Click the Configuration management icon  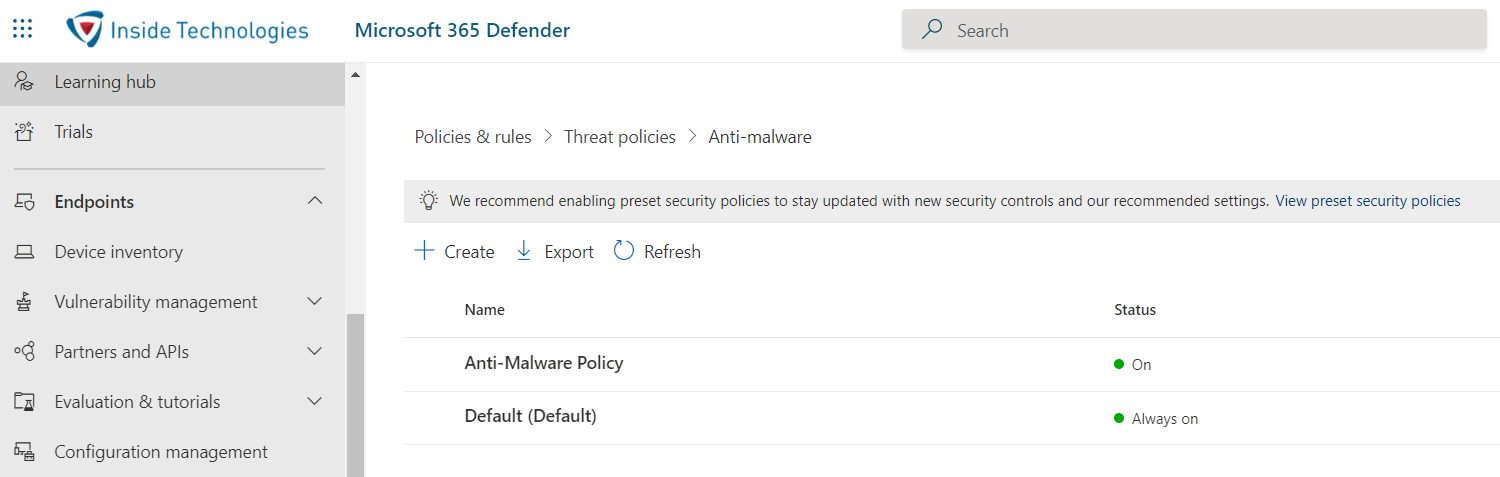[x=25, y=452]
